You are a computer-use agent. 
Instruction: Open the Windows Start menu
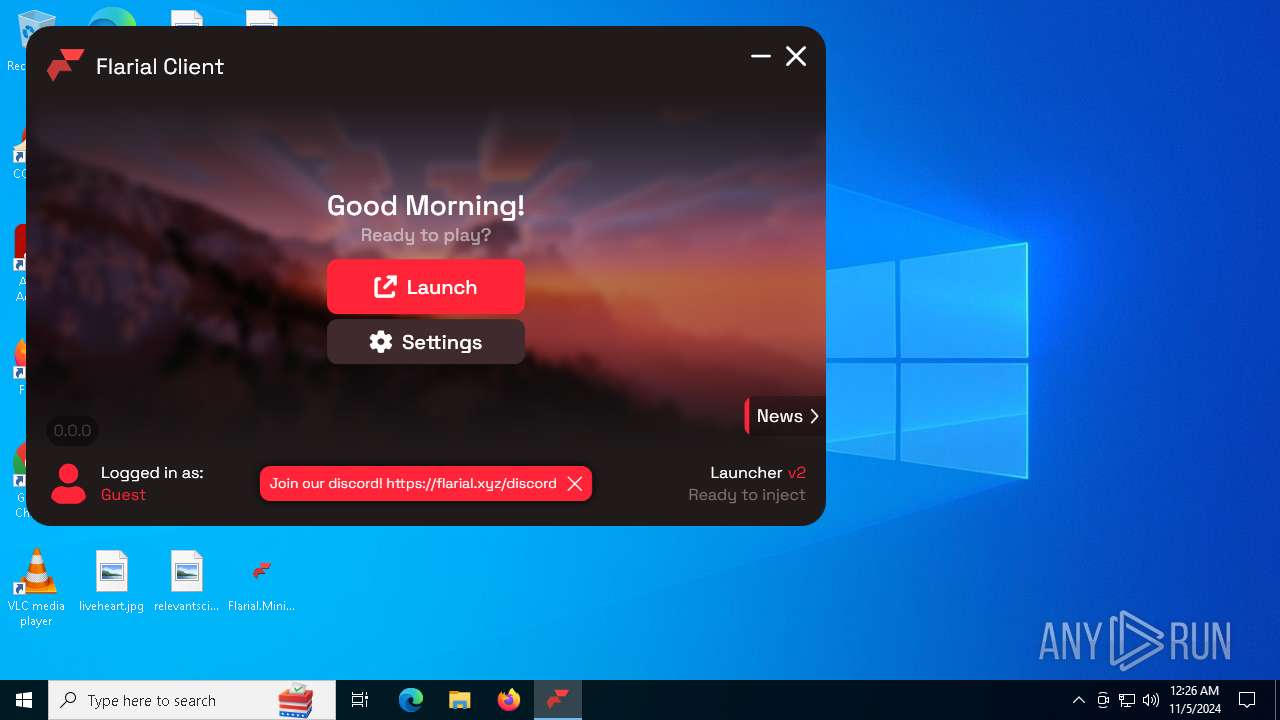[x=24, y=700]
